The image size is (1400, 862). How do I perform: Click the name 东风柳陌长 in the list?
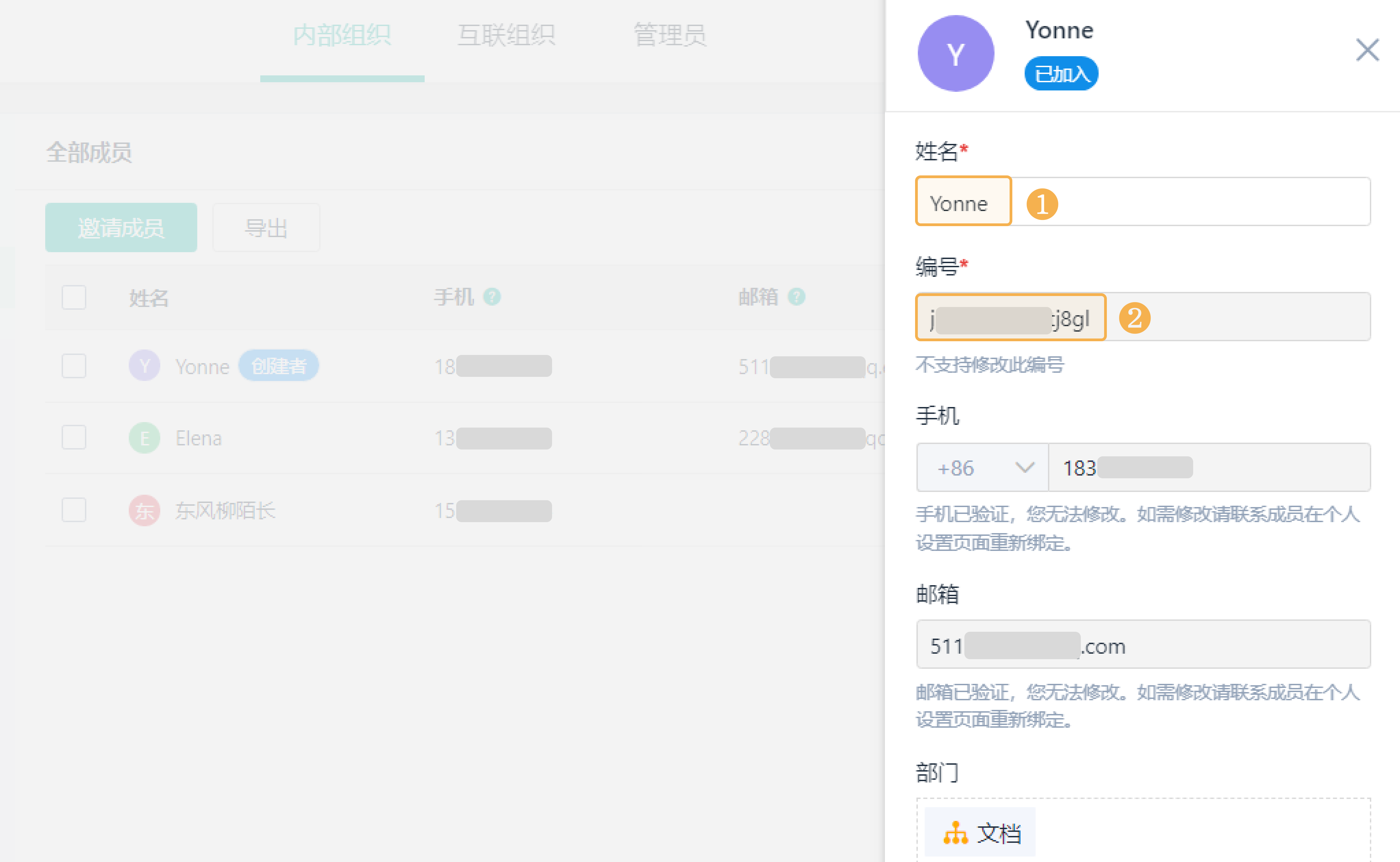click(225, 510)
